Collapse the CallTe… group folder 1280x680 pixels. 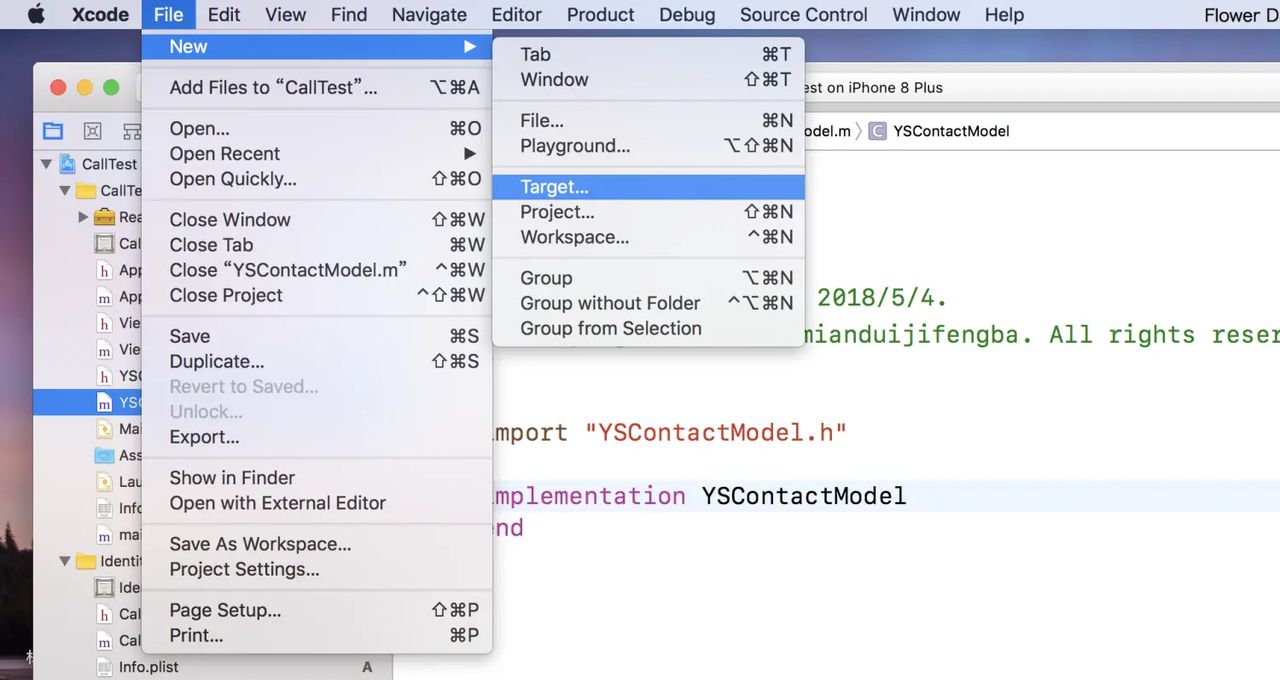coord(65,190)
